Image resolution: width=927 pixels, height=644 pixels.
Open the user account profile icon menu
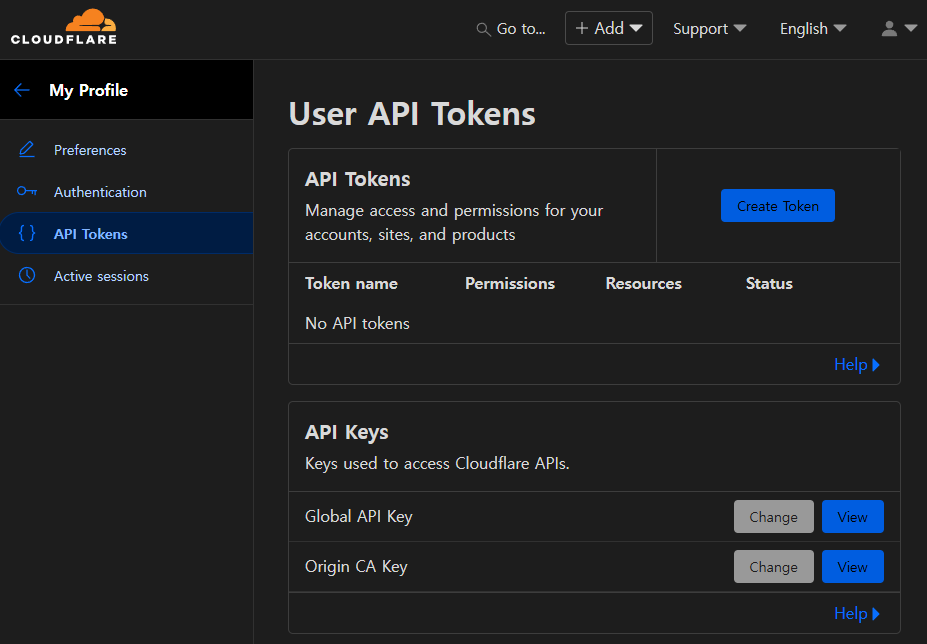coord(898,29)
